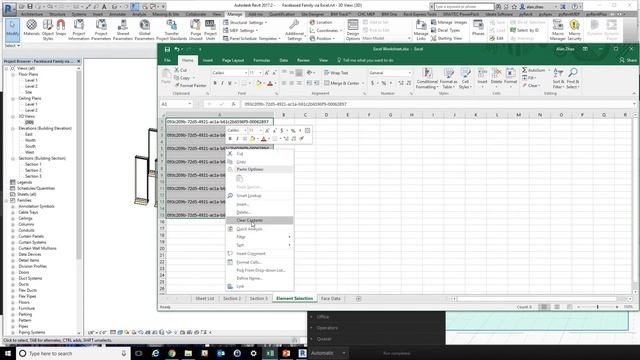The width and height of the screenshot is (640, 360).
Task: Click Starting View in Revit ribbon
Action: [x=447, y=38]
